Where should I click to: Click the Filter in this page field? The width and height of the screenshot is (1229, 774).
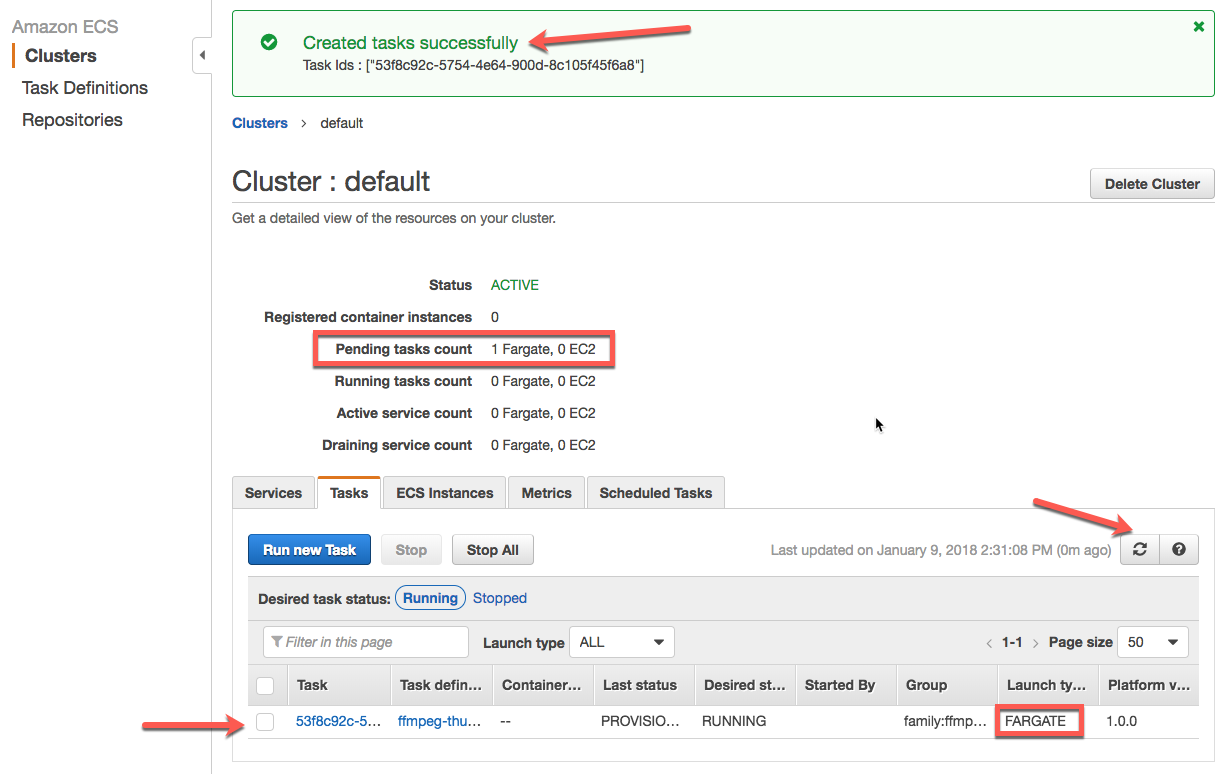[x=366, y=642]
